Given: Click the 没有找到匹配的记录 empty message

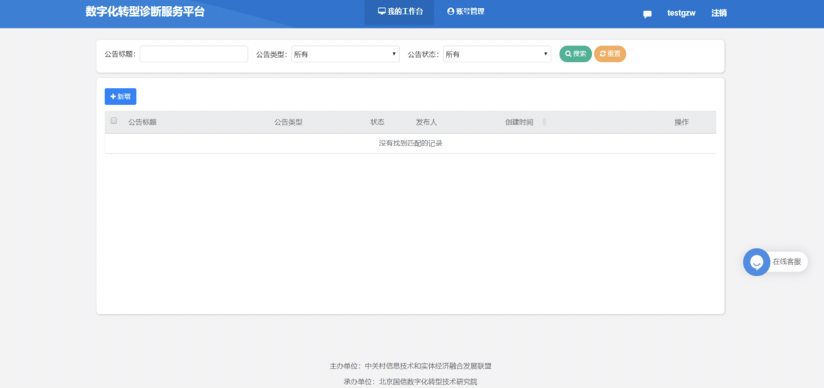Looking at the screenshot, I should click(410, 143).
